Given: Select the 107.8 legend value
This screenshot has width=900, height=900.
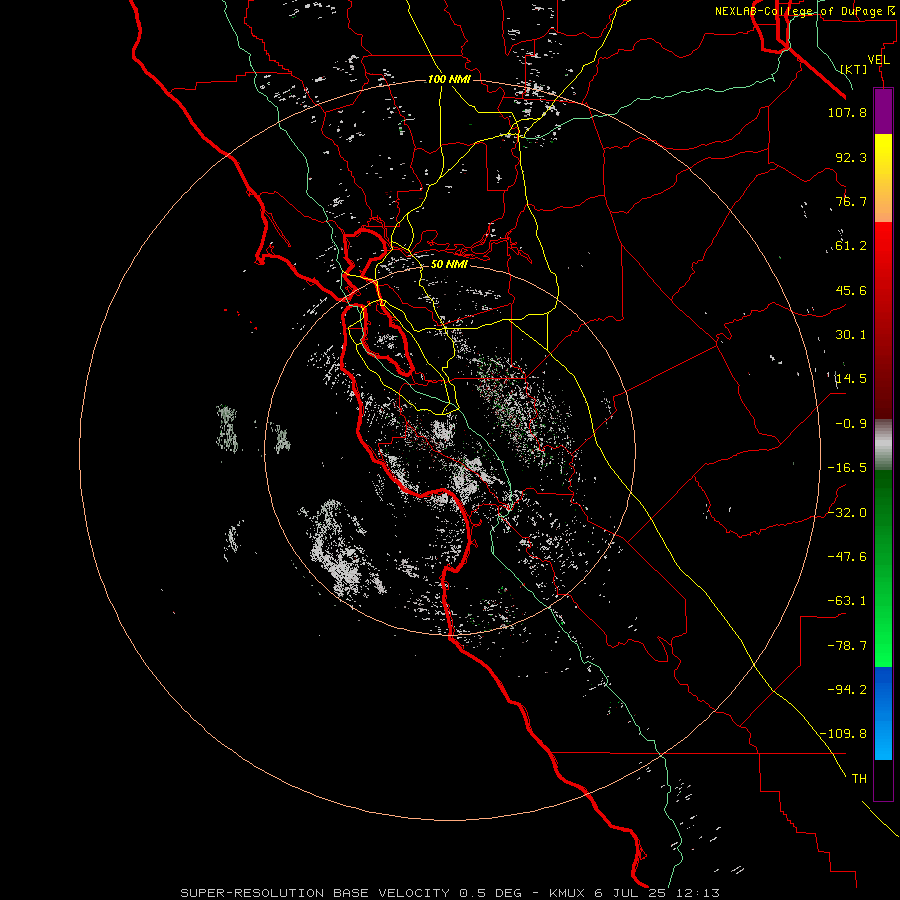Looking at the screenshot, I should click(847, 112).
